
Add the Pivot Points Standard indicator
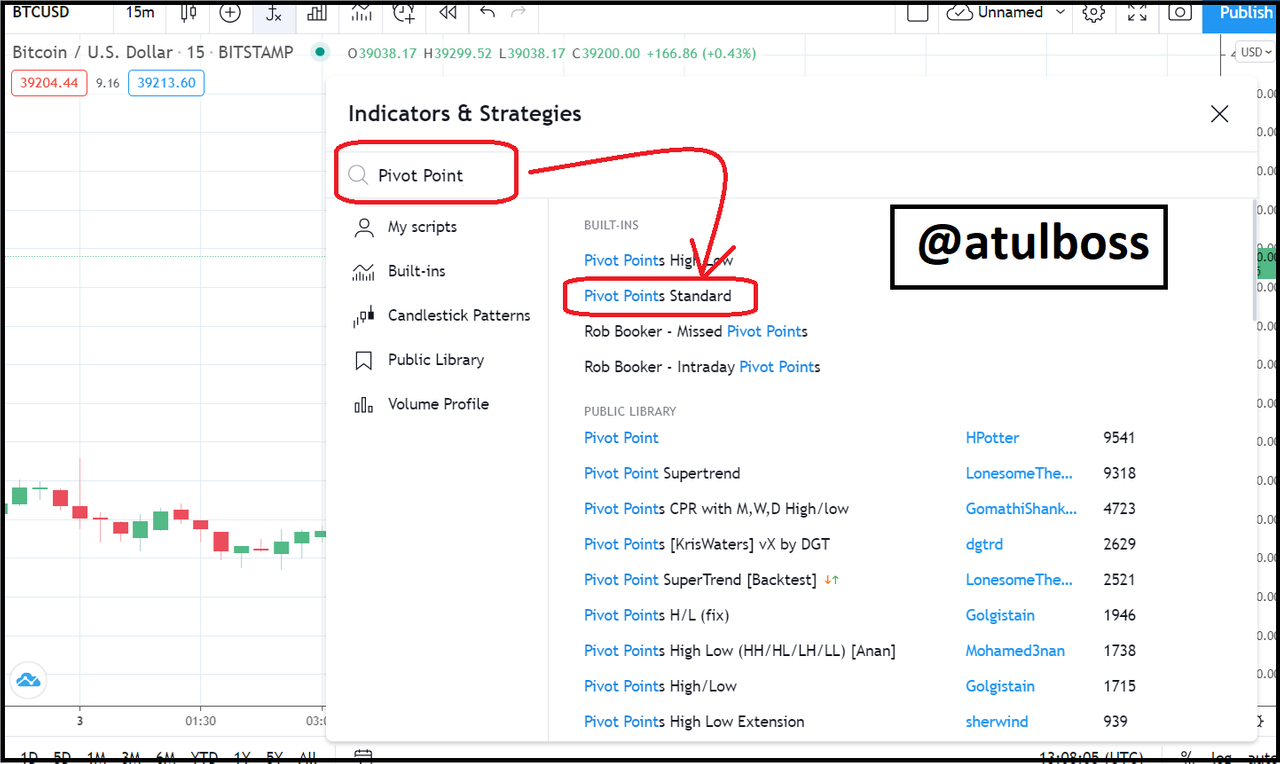658,296
